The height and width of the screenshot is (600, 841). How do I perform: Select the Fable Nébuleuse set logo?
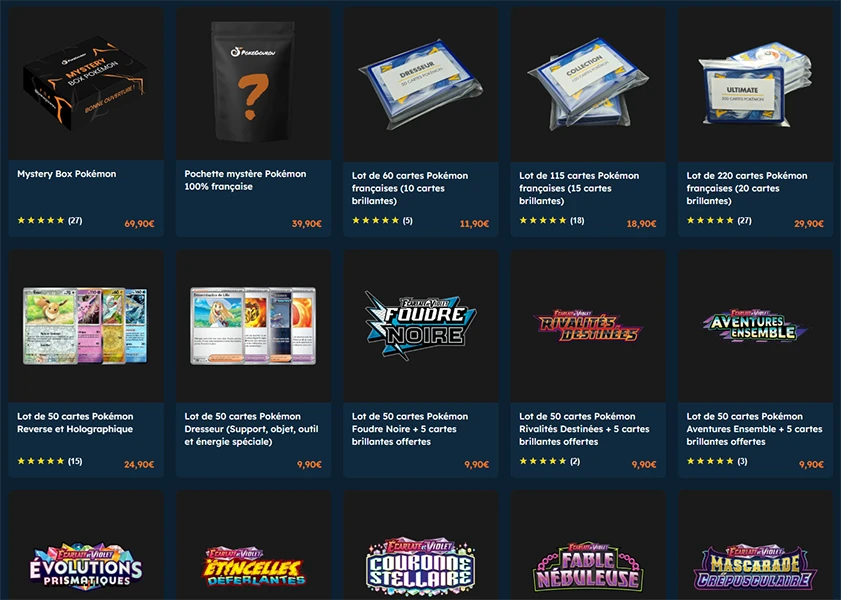(x=588, y=568)
